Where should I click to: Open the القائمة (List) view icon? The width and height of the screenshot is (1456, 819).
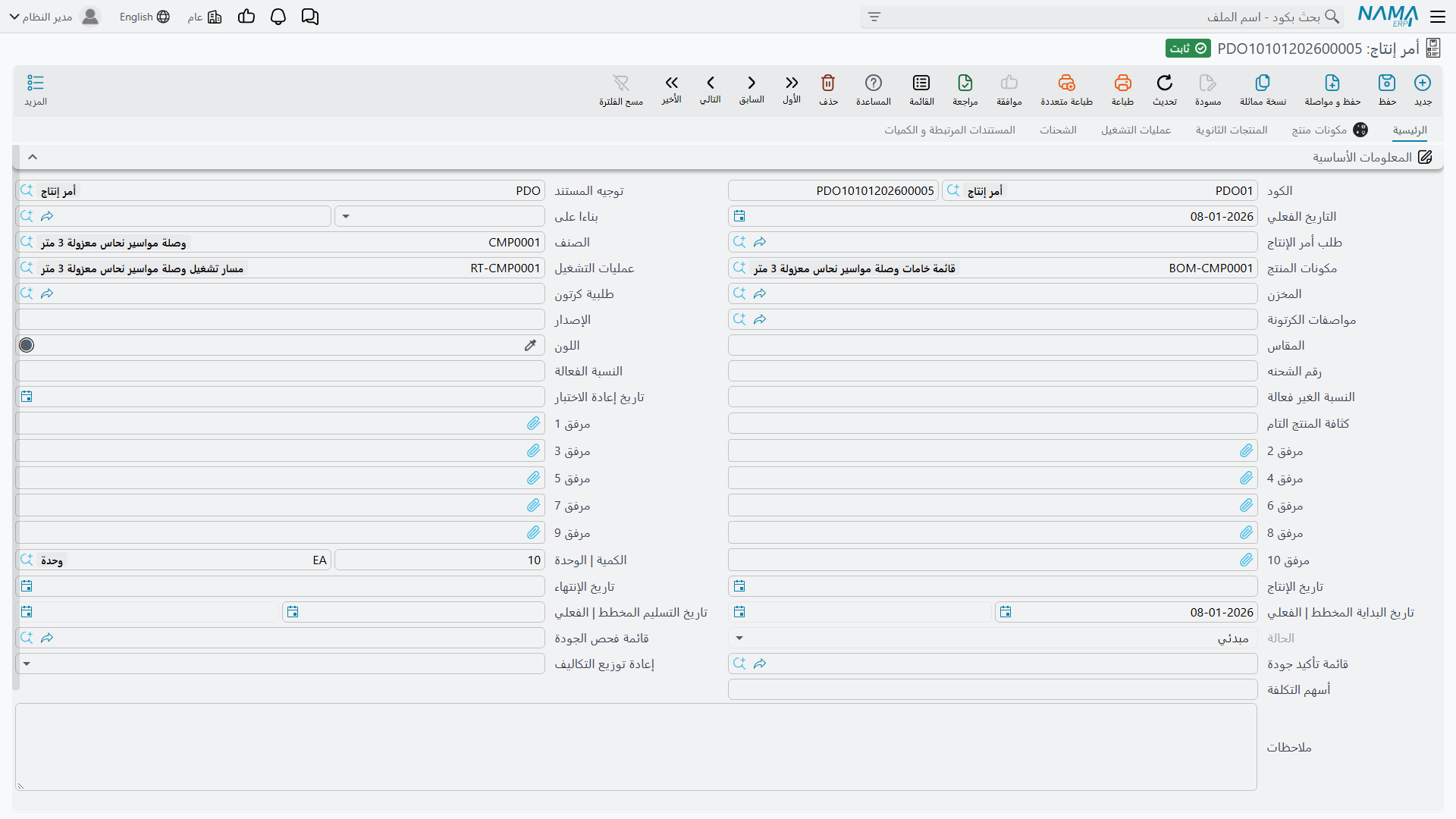click(921, 83)
